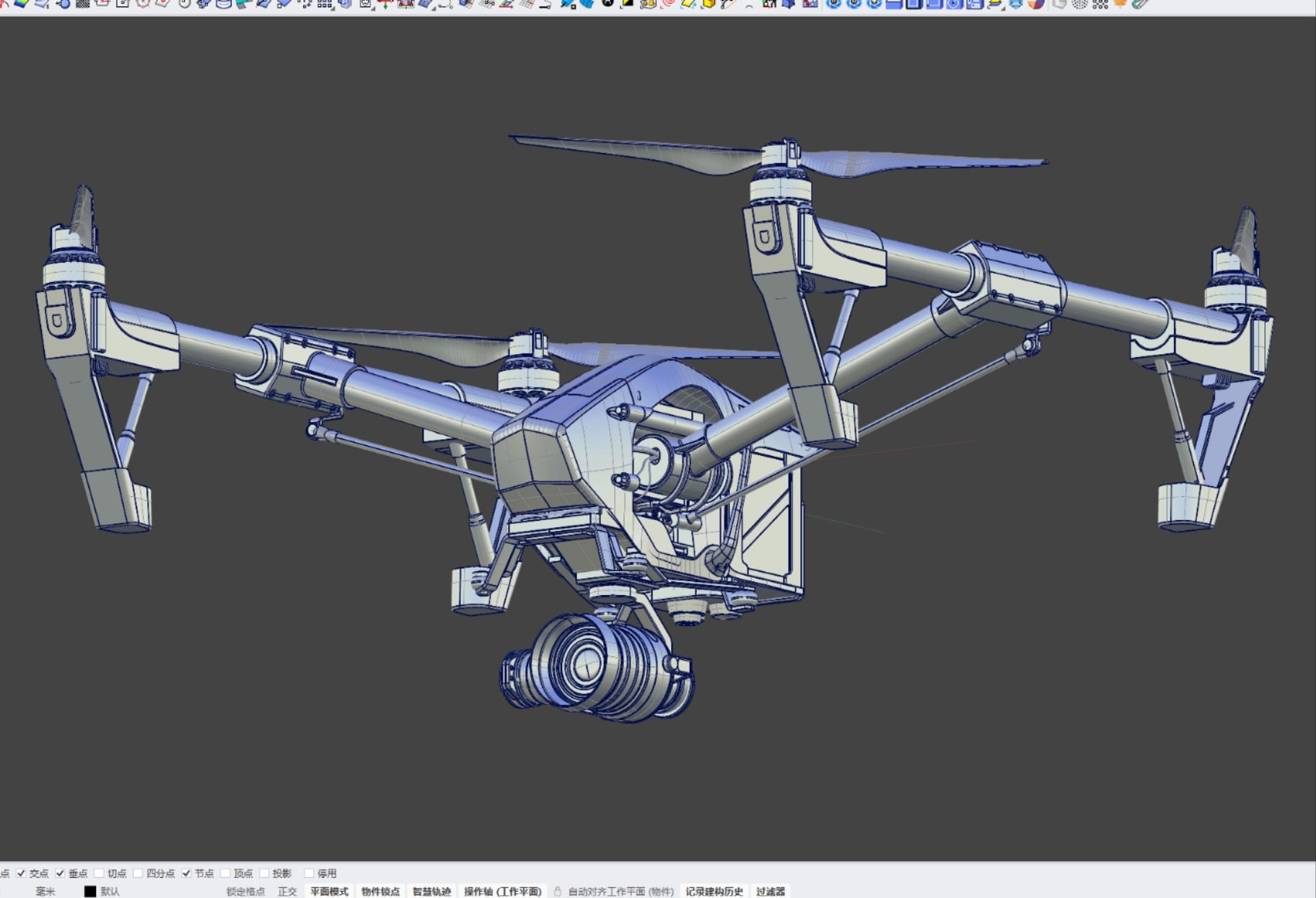The image size is (1316, 898).
Task: Select the blue cube primitive icon in the toolbar
Action: coord(462,6)
